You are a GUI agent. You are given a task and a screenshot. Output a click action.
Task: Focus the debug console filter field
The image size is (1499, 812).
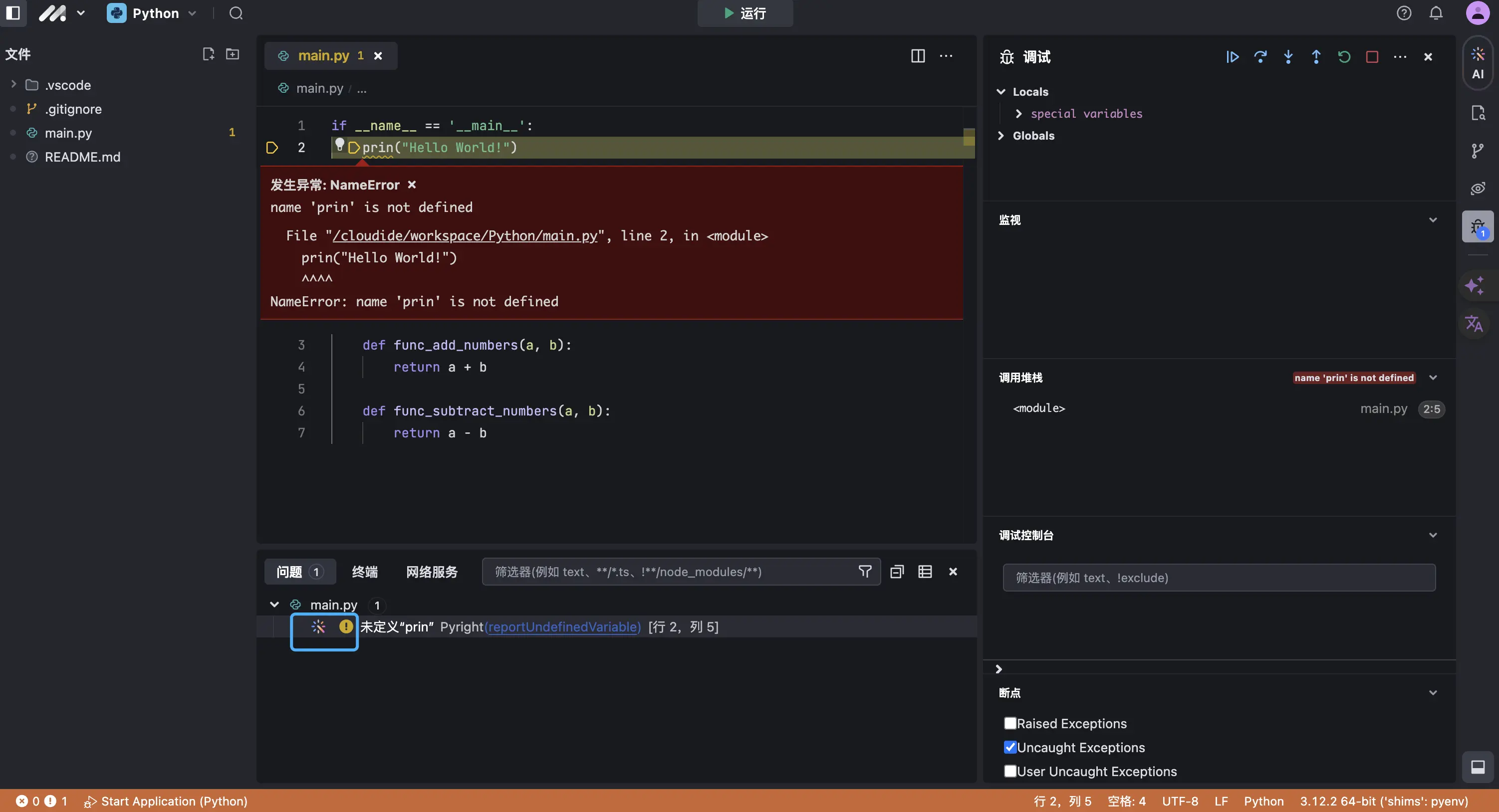[x=1219, y=578]
